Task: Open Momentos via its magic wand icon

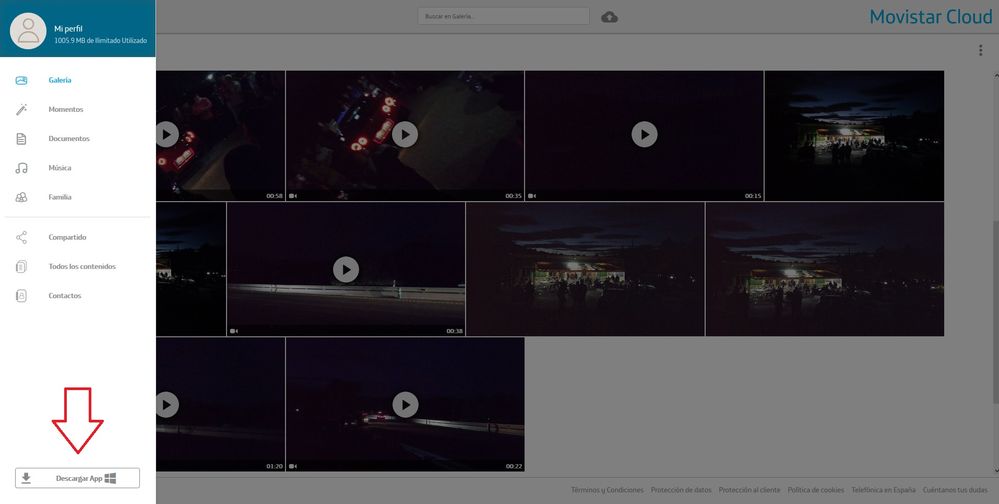Action: click(21, 109)
